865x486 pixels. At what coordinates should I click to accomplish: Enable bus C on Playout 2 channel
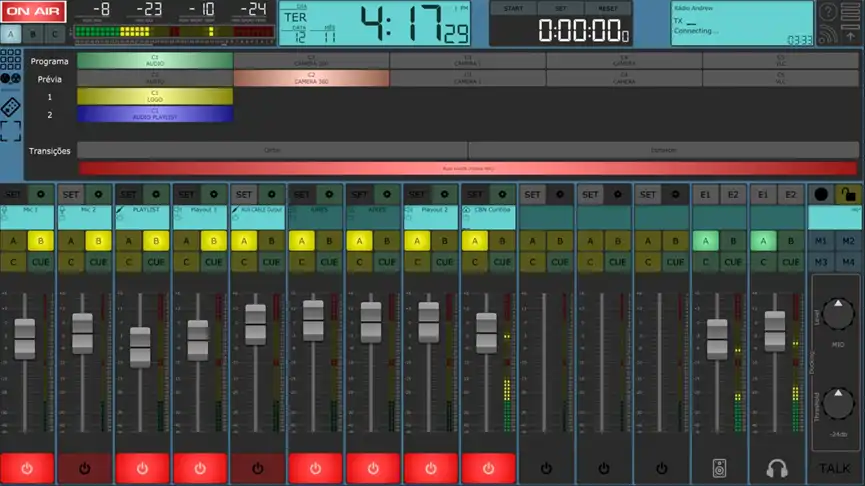point(417,262)
